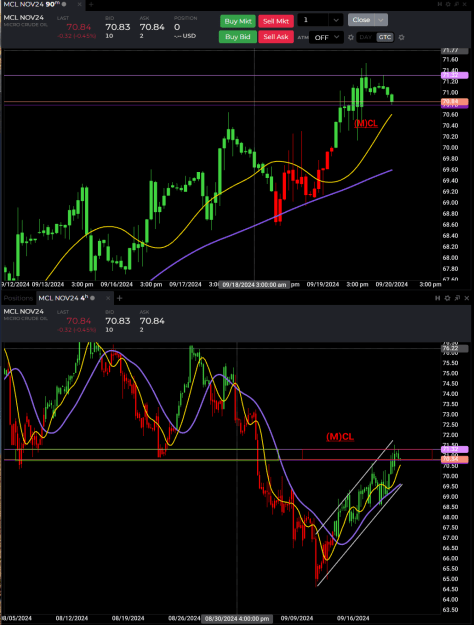474x625 pixels.
Task: Click the 09/20/2024 date on top chart axis
Action: click(391, 284)
